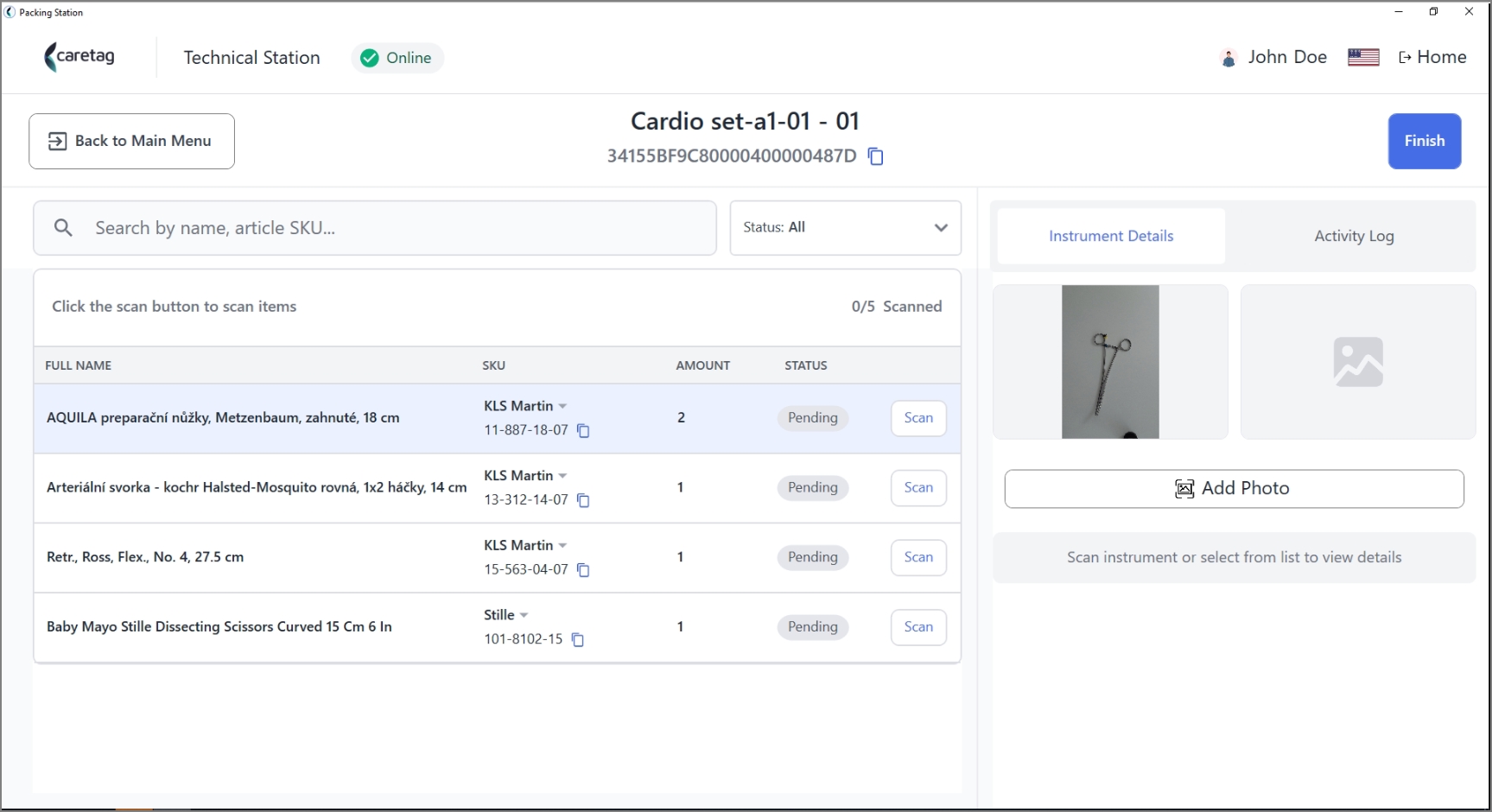Copy the set ID 34155BF9C80000400000487D
Screen dimensions: 1492x812
coord(875,156)
